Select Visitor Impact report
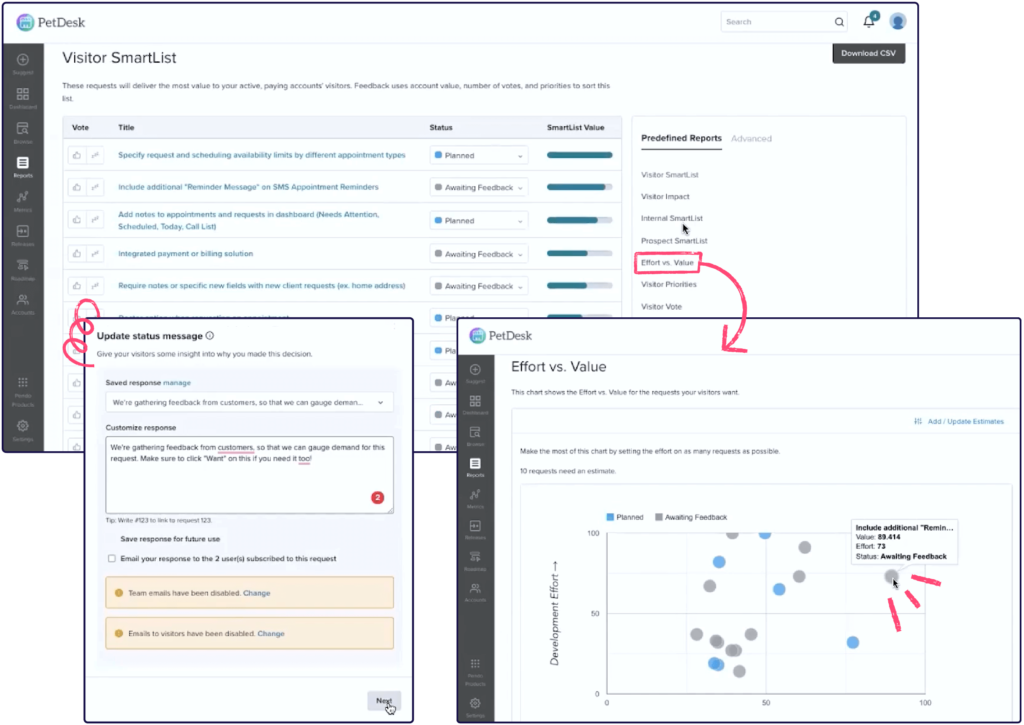Viewport: 1024px width, 725px height. tap(665, 197)
